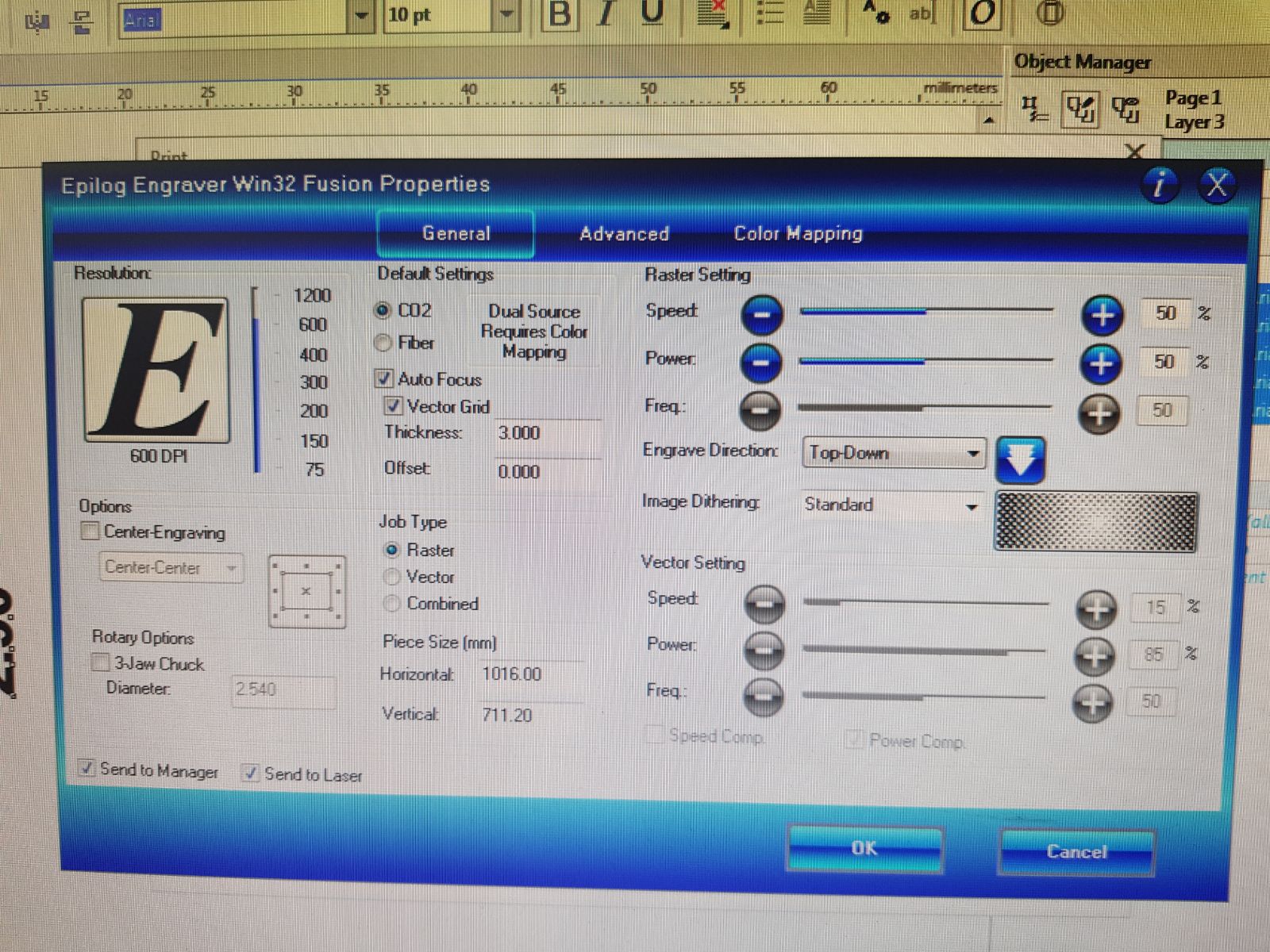Click the middle highlighted Object Manager icon

point(1080,109)
